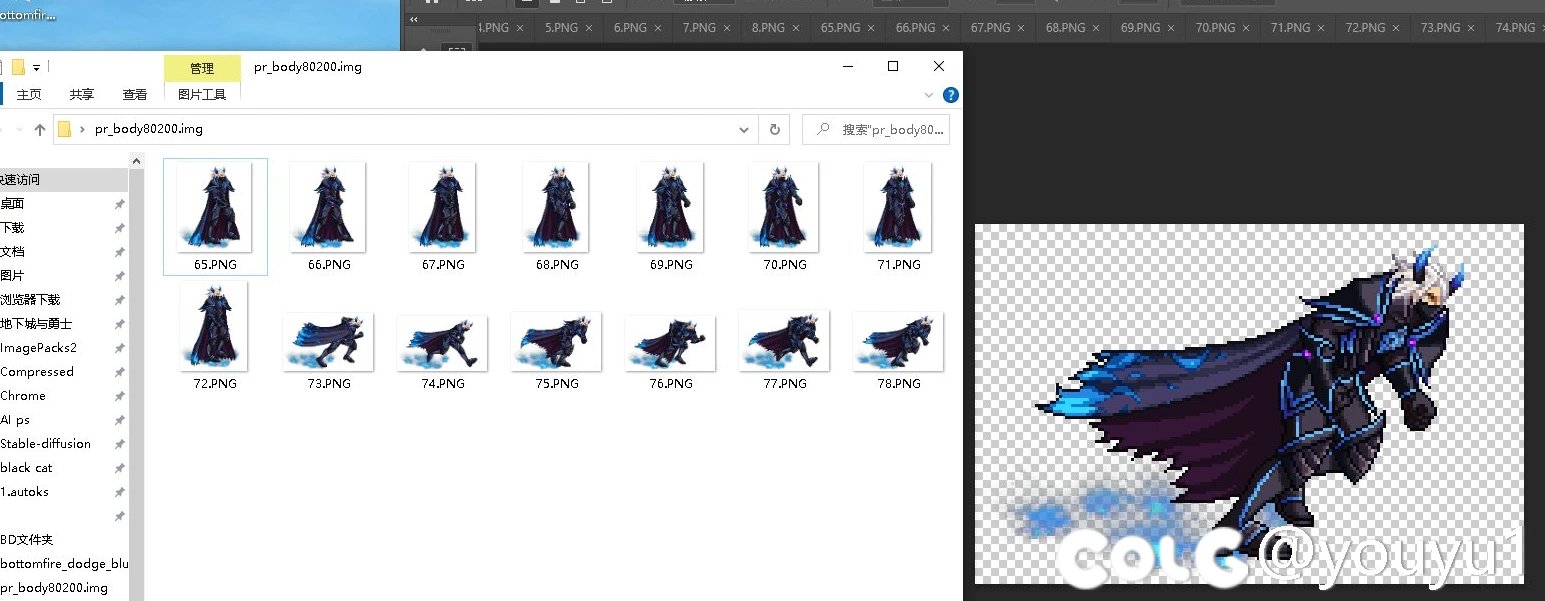Close the 72.PNG Photoshop tab
This screenshot has width=1545, height=601.
1397,28
